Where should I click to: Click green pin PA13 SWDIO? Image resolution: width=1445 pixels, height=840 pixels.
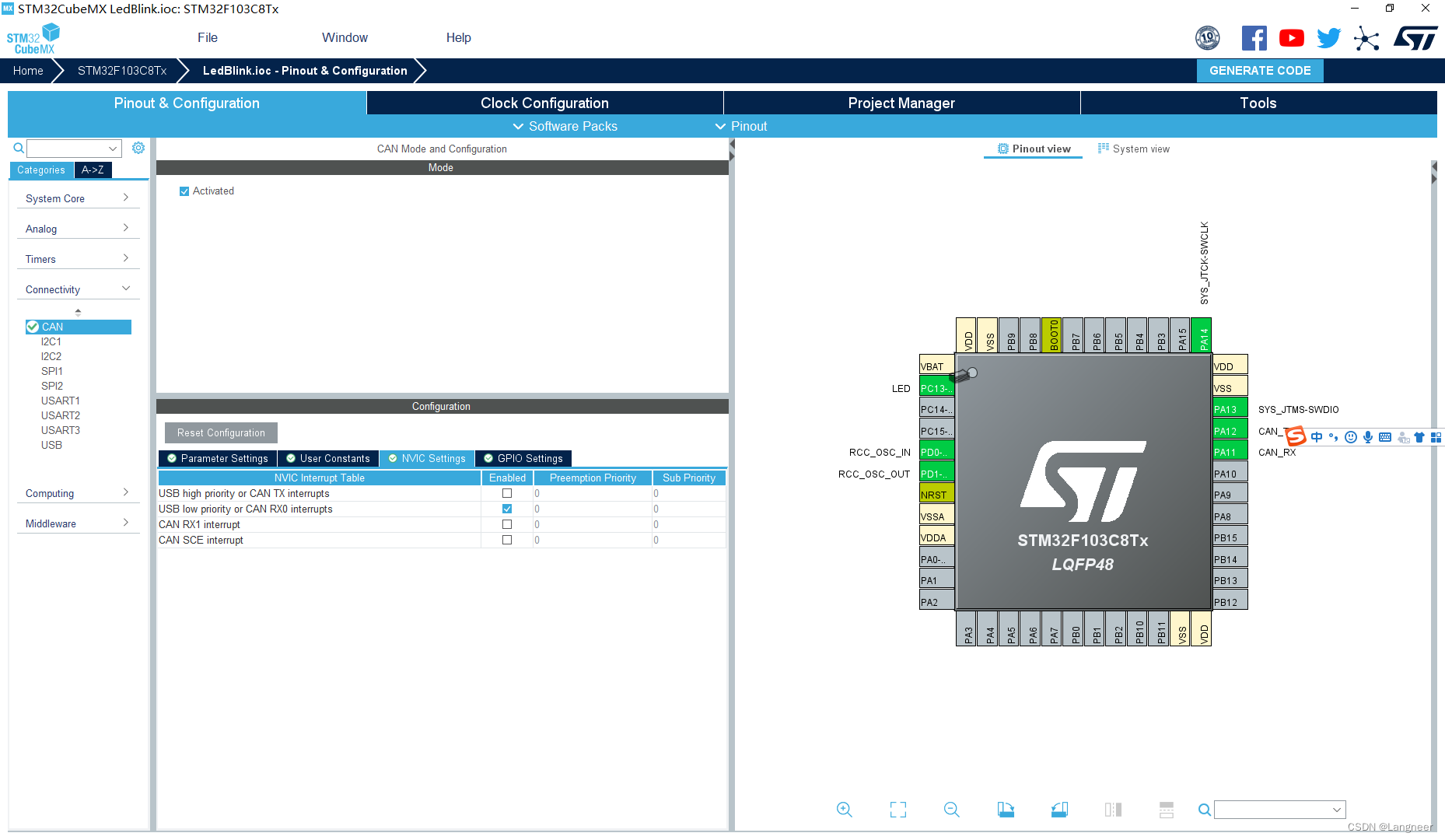point(1230,409)
